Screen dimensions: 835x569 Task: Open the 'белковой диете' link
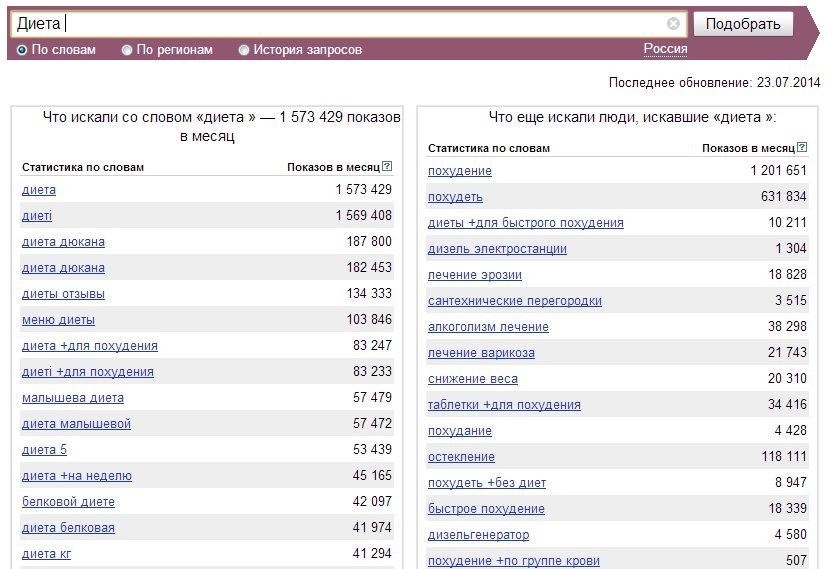pyautogui.click(x=68, y=502)
